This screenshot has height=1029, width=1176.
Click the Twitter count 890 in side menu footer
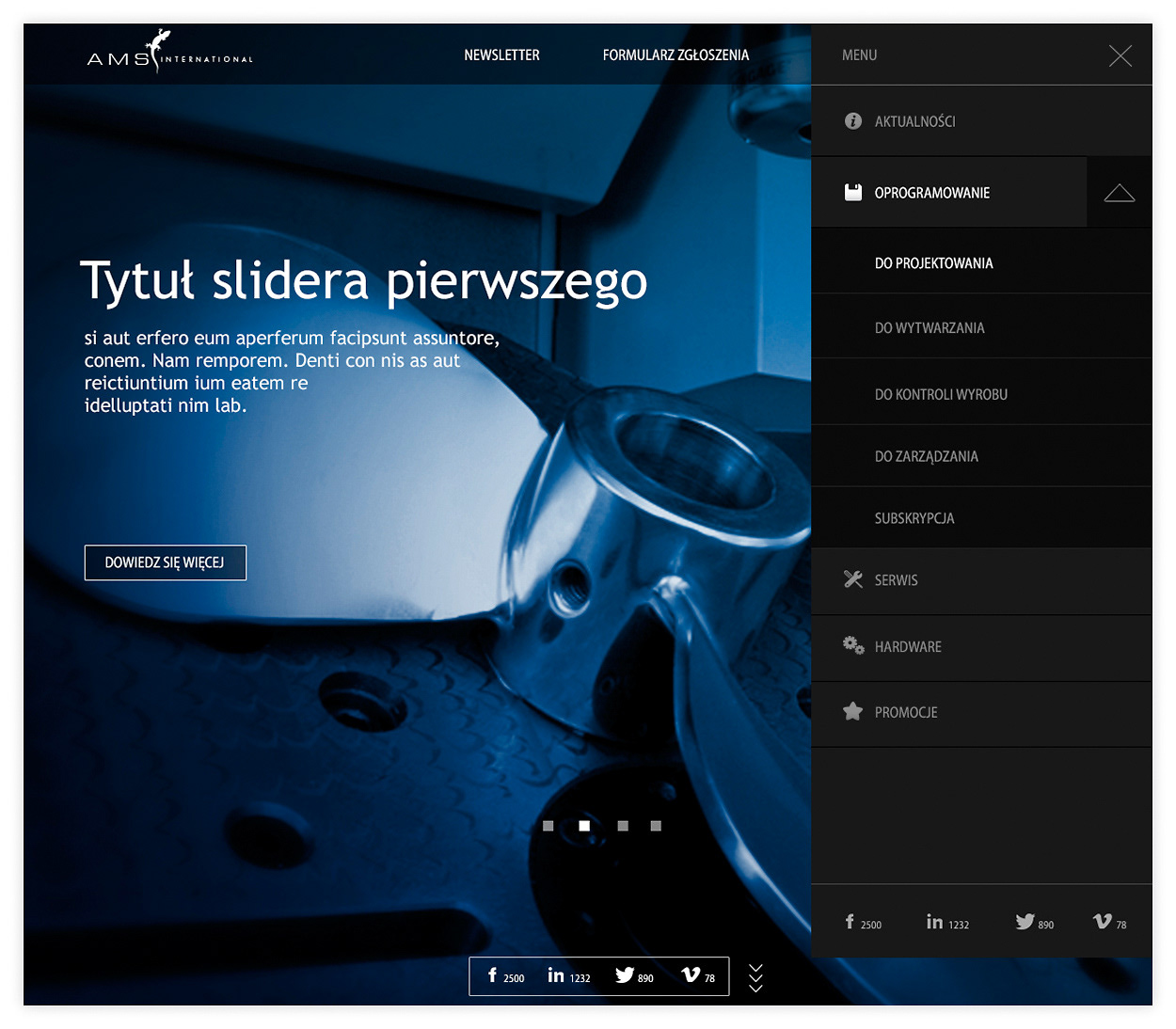point(1046,926)
